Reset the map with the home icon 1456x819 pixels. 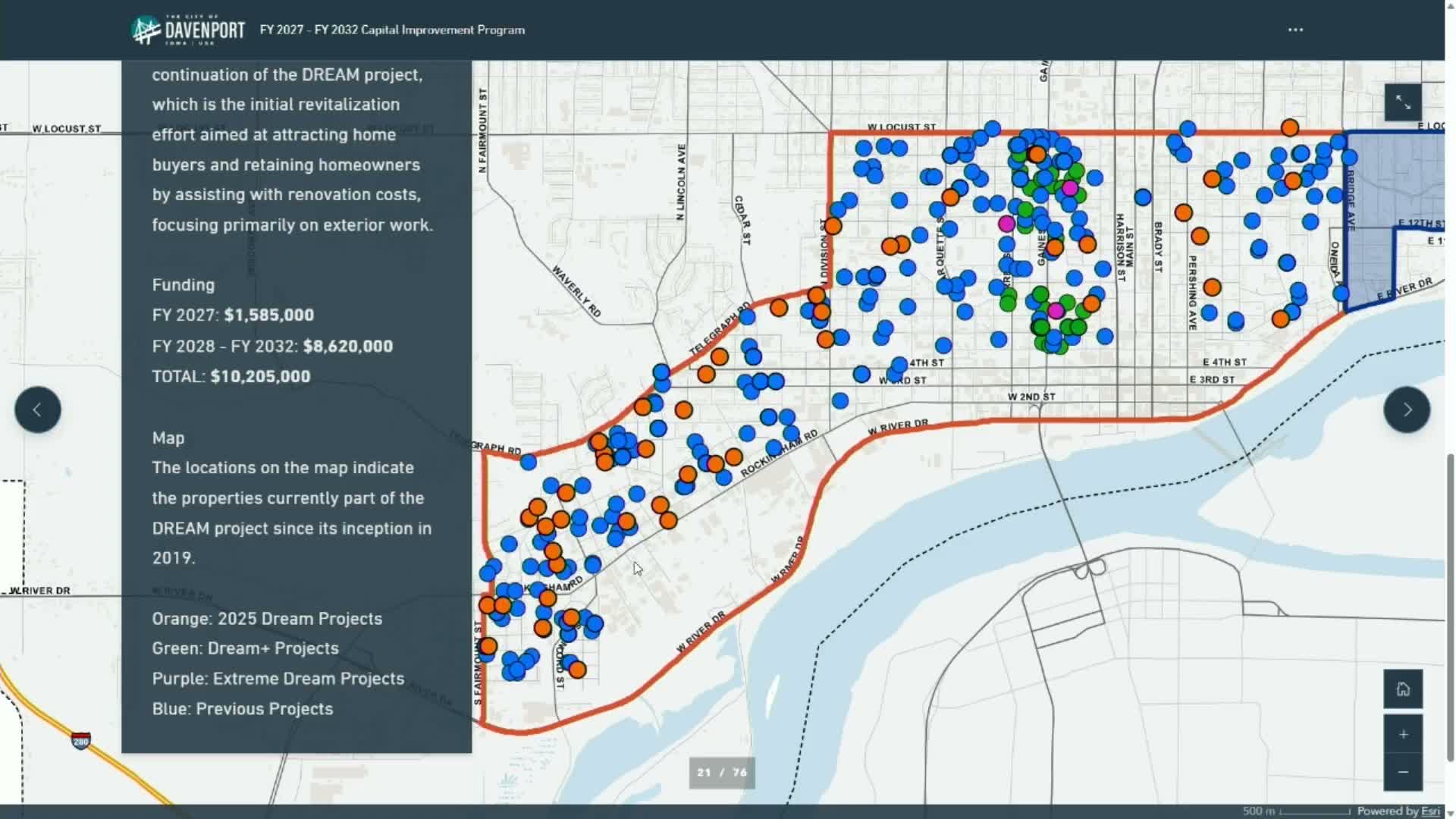tap(1404, 689)
